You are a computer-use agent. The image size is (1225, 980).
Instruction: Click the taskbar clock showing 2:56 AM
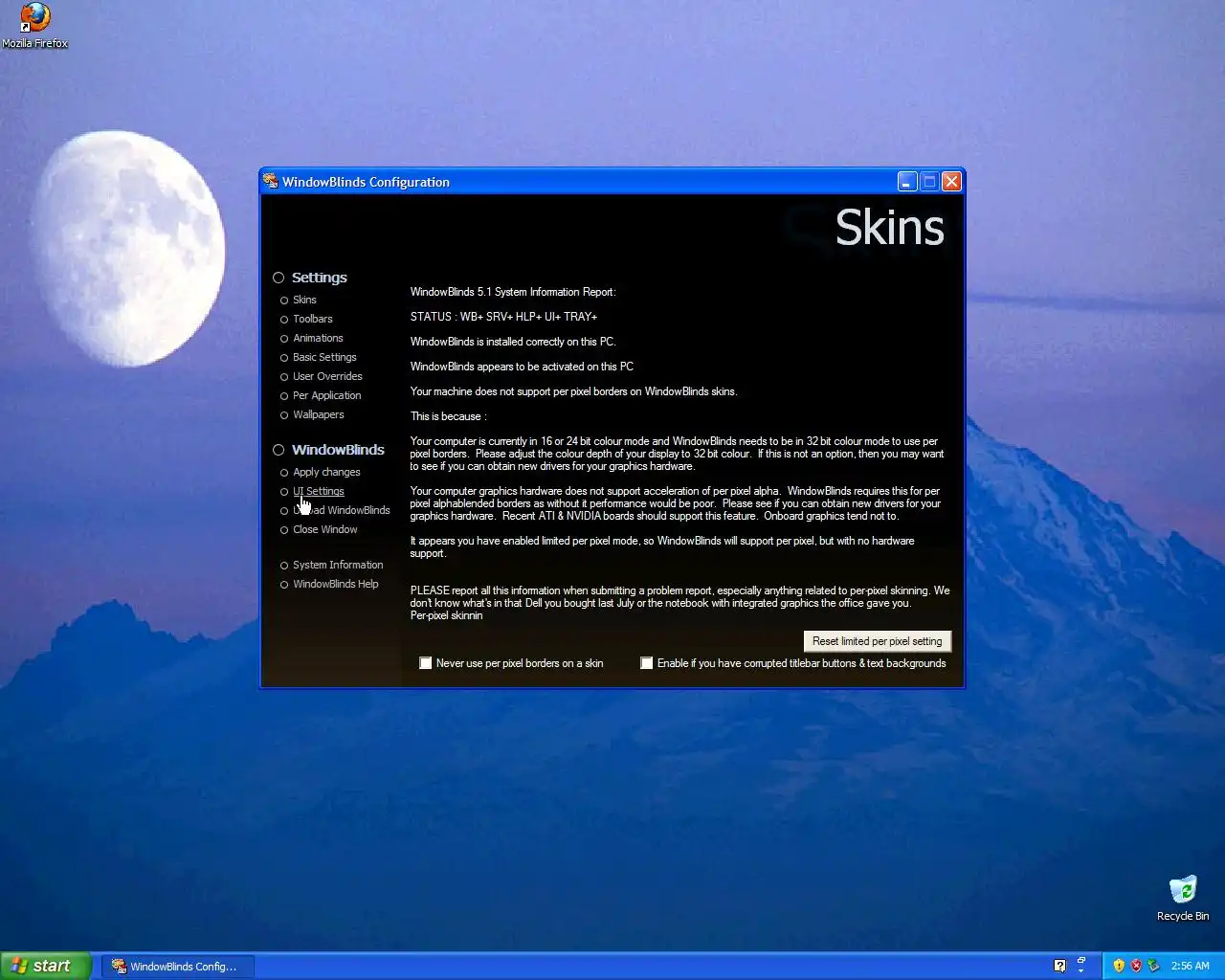click(1190, 966)
